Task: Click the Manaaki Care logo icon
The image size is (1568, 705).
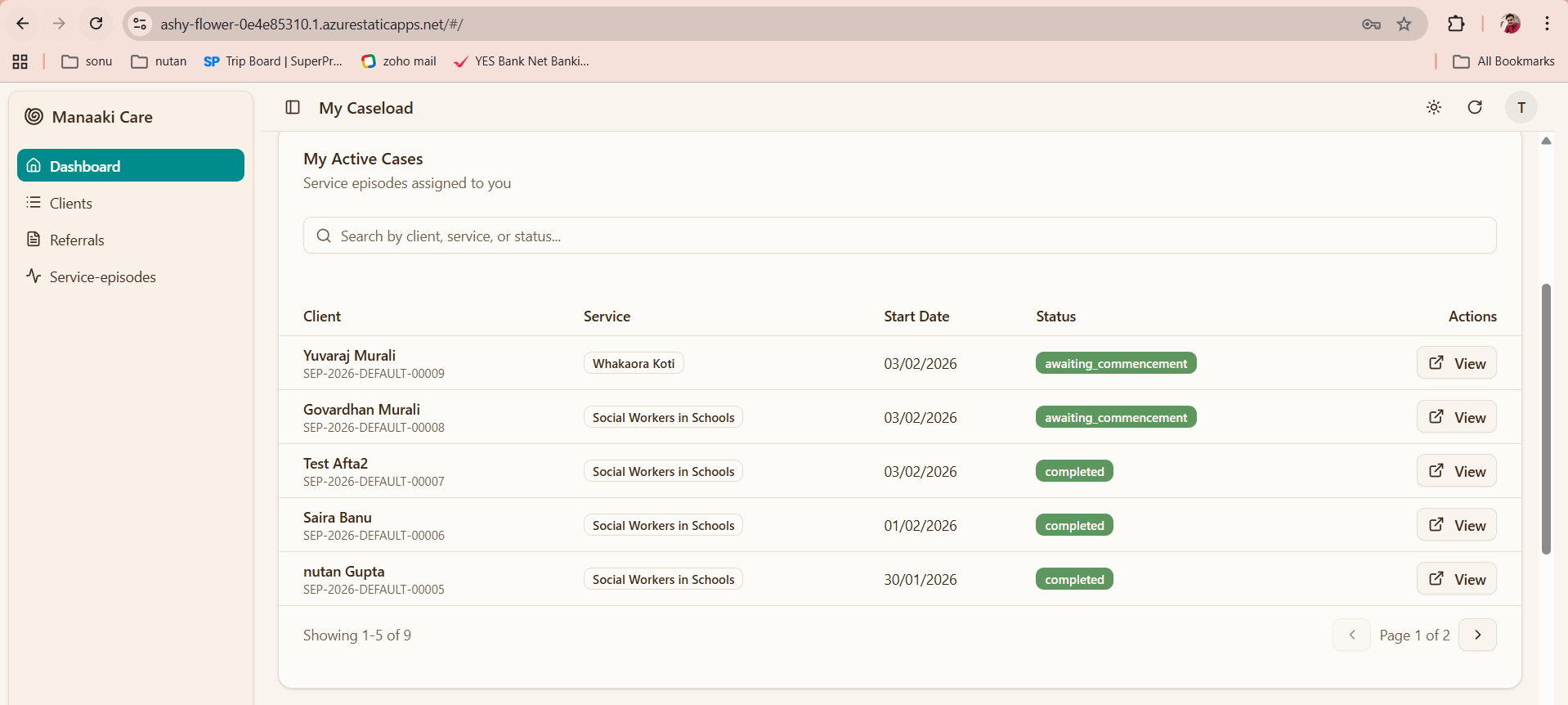Action: click(34, 116)
